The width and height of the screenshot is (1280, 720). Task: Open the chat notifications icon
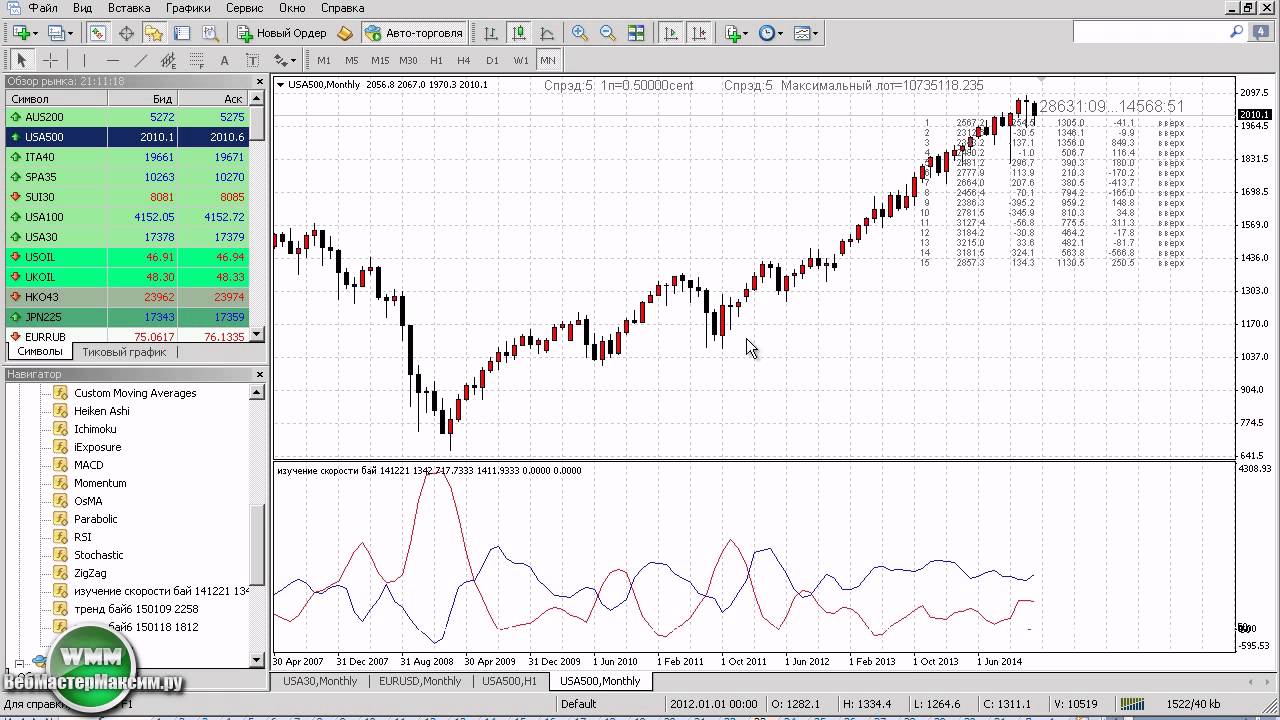point(1261,32)
